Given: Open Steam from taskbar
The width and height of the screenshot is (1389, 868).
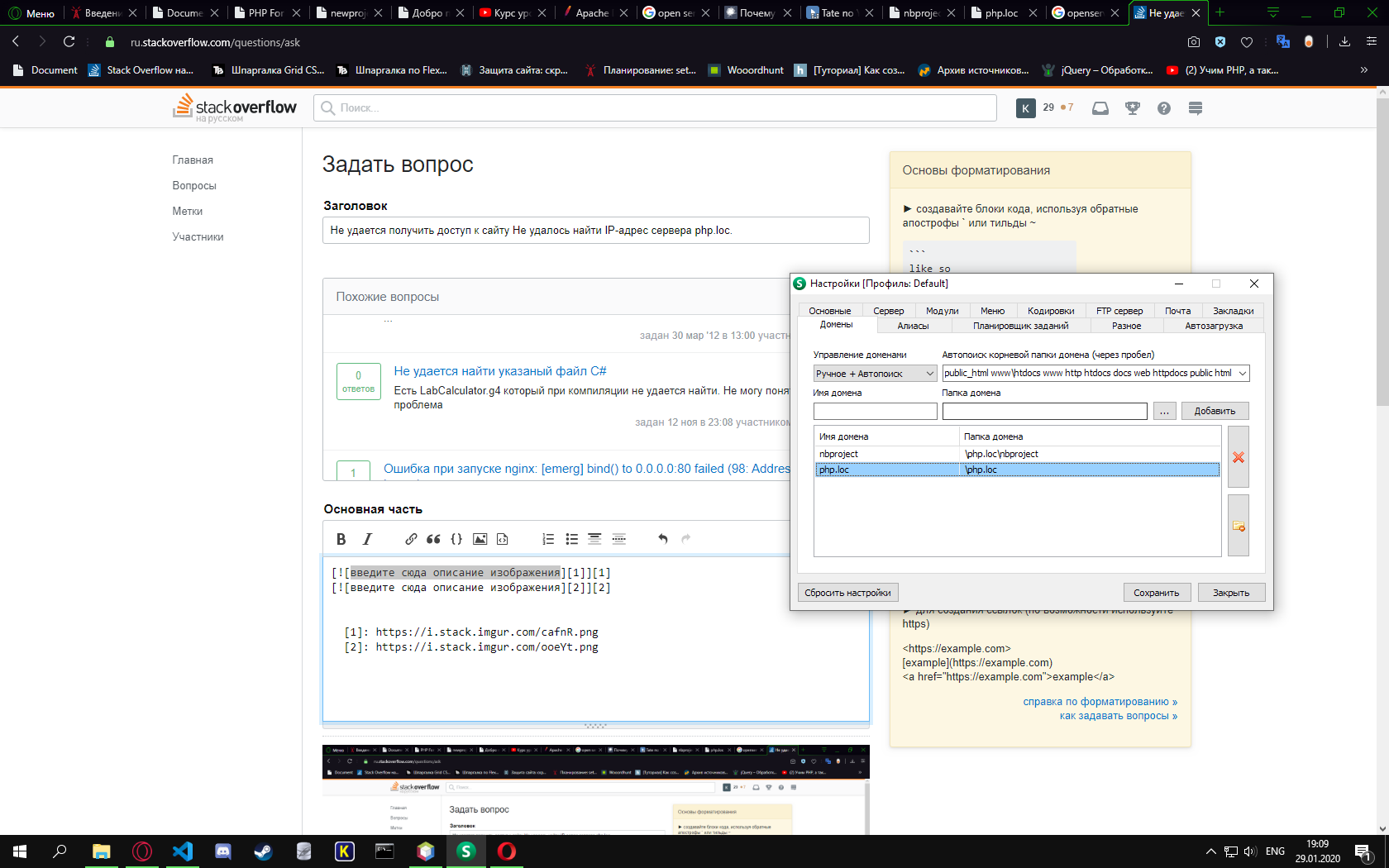Looking at the screenshot, I should [264, 851].
